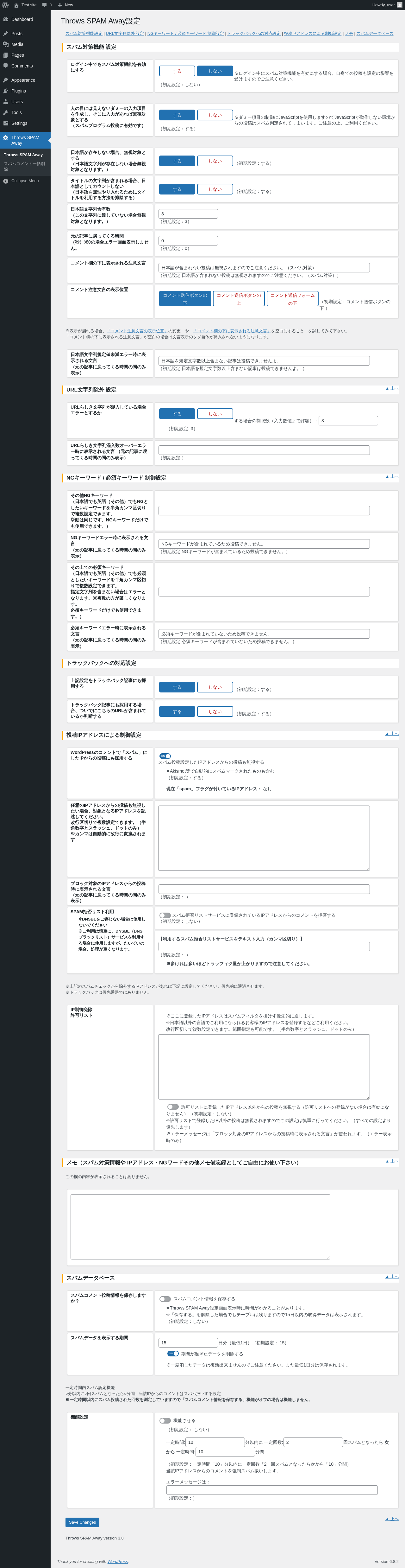Jump to スパムデータベース section link
Viewport: 405px width, 1568px height.
point(375,34)
